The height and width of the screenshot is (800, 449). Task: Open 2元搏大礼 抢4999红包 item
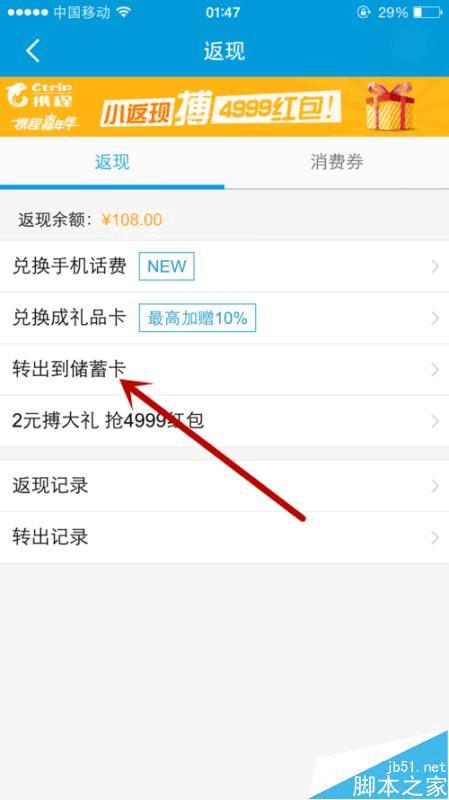tap(224, 421)
